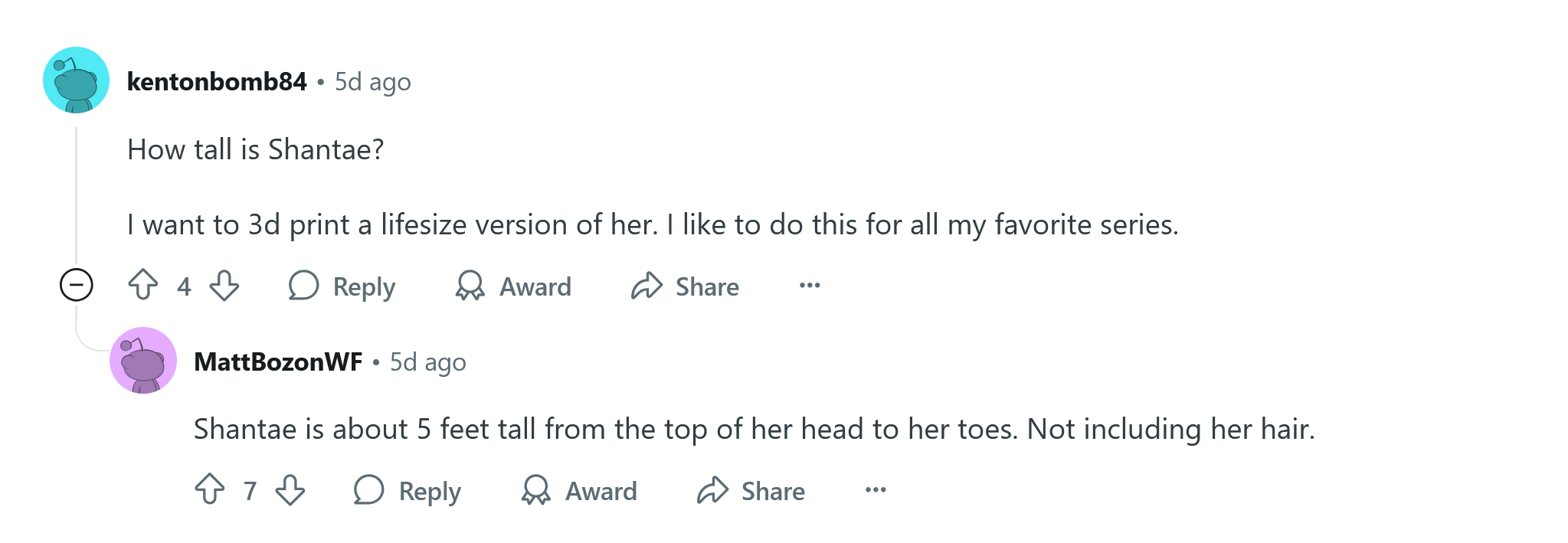
Task: Upvote kentonbomb84's comment
Action: tap(143, 286)
